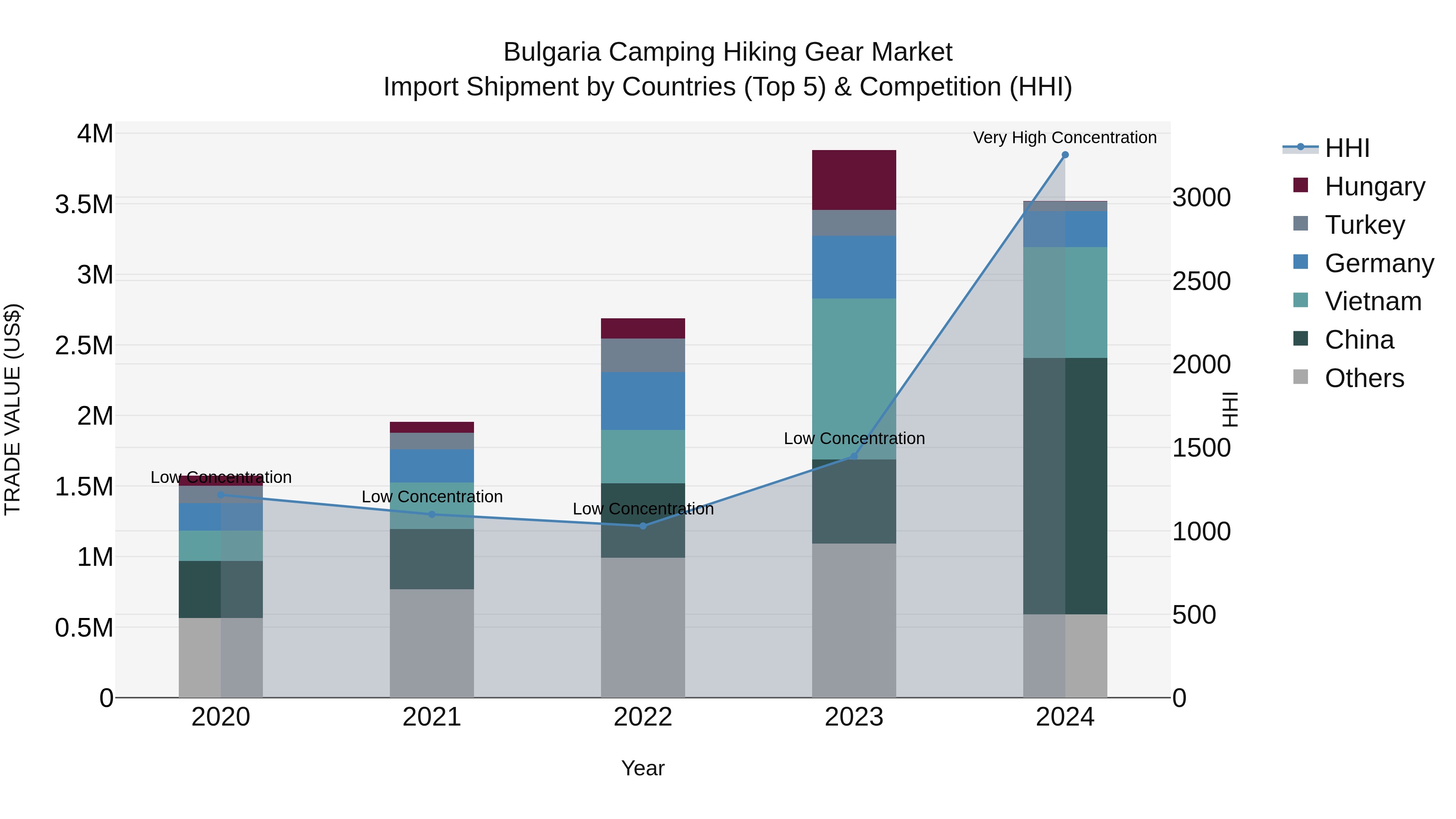The image size is (1456, 819).
Task: Click the 2020 China bar segment
Action: click(x=221, y=590)
